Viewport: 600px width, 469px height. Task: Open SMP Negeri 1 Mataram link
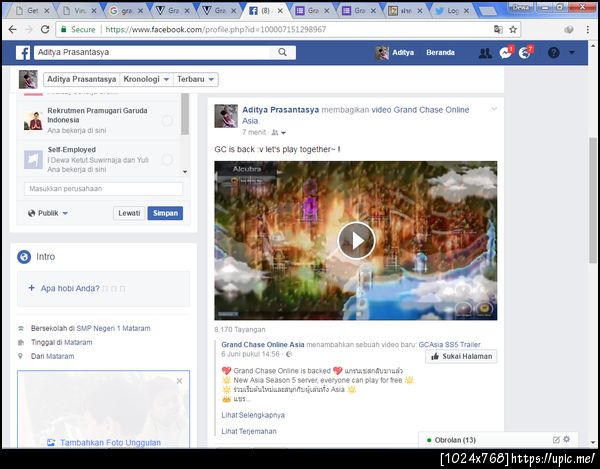(x=113, y=328)
